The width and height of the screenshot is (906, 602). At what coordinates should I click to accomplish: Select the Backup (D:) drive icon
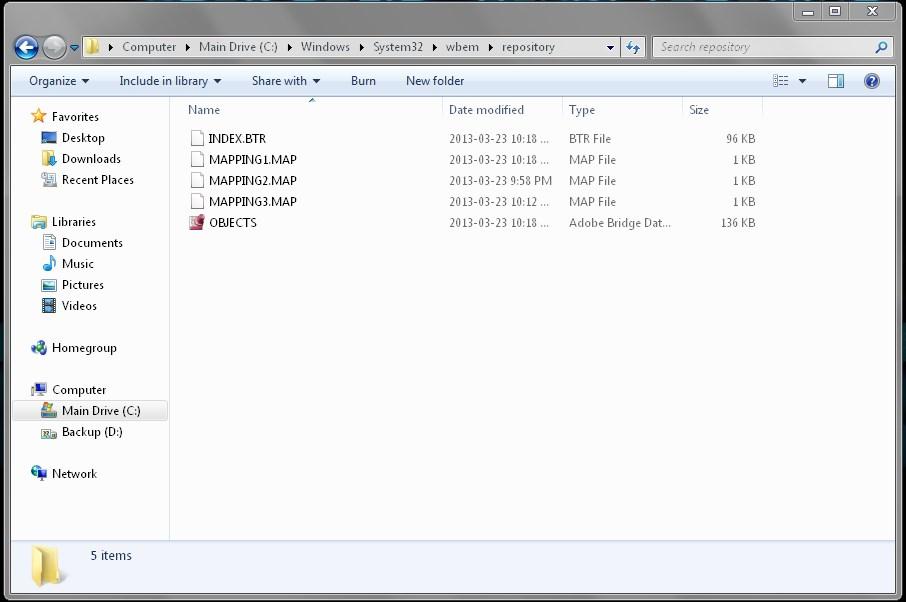point(48,432)
